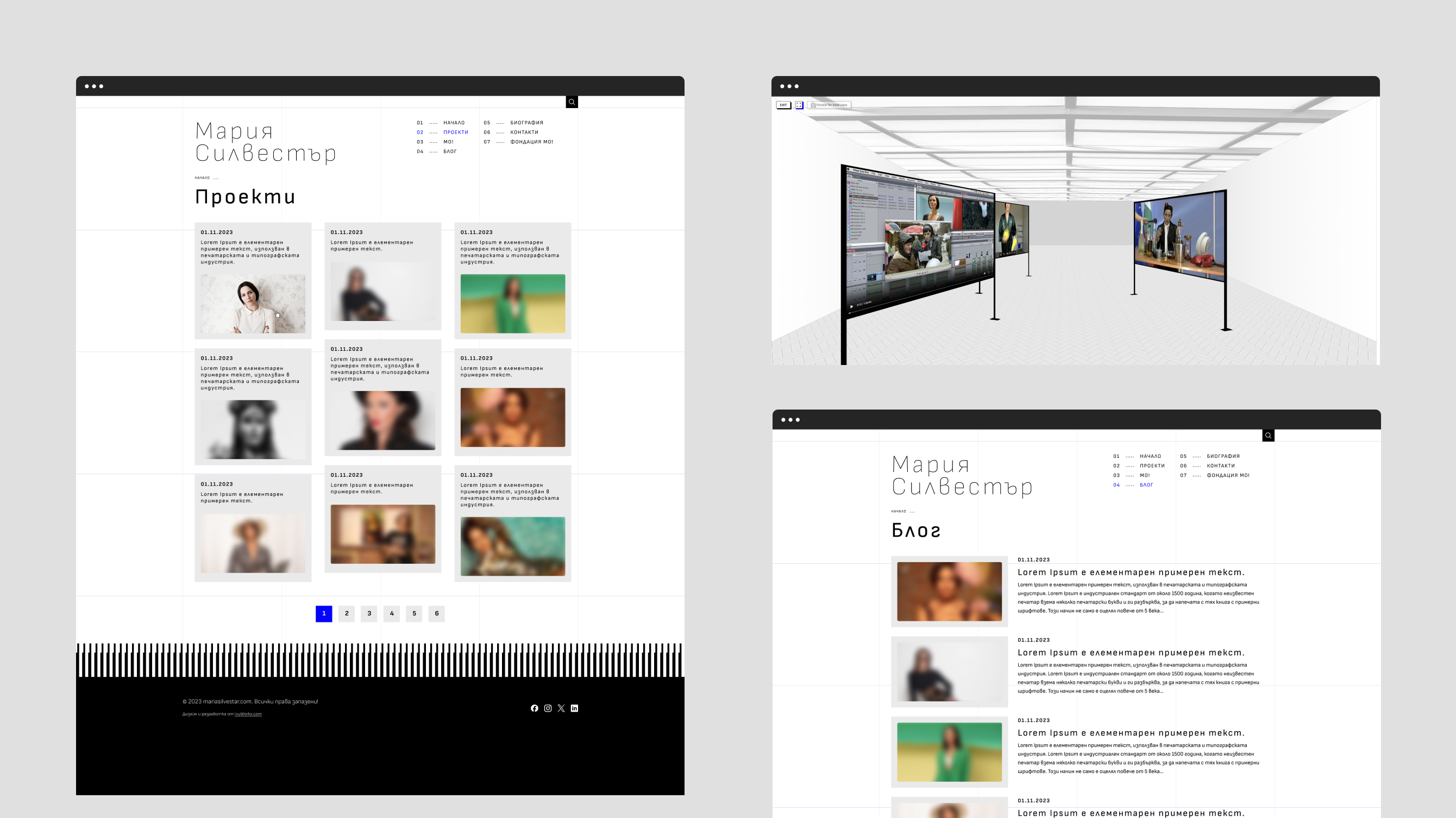The width and height of the screenshot is (1456, 818).
Task: Open БИОГРАФИЯ menu item in Projects page window
Action: click(526, 123)
